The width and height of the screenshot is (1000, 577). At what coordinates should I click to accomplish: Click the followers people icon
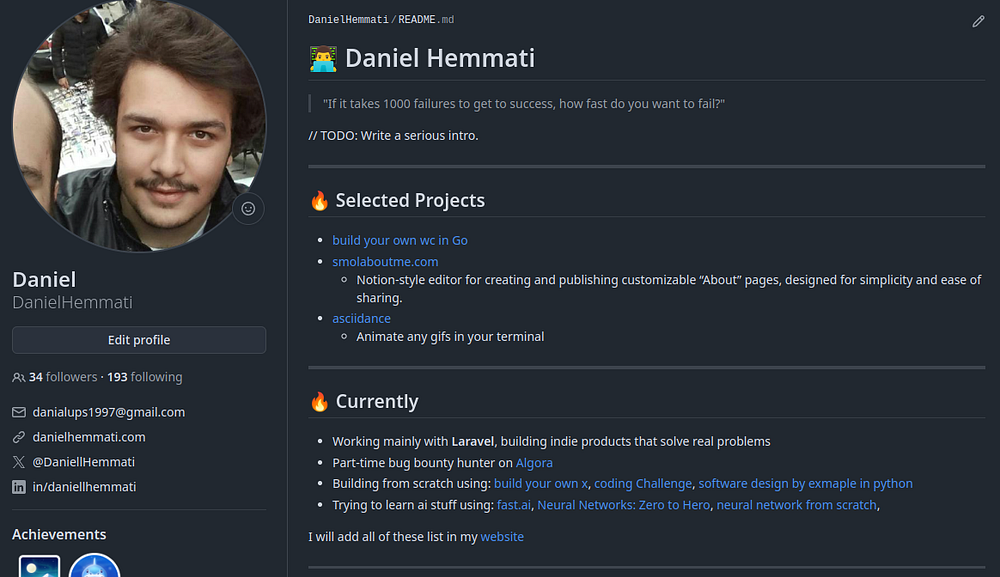pyautogui.click(x=18, y=378)
